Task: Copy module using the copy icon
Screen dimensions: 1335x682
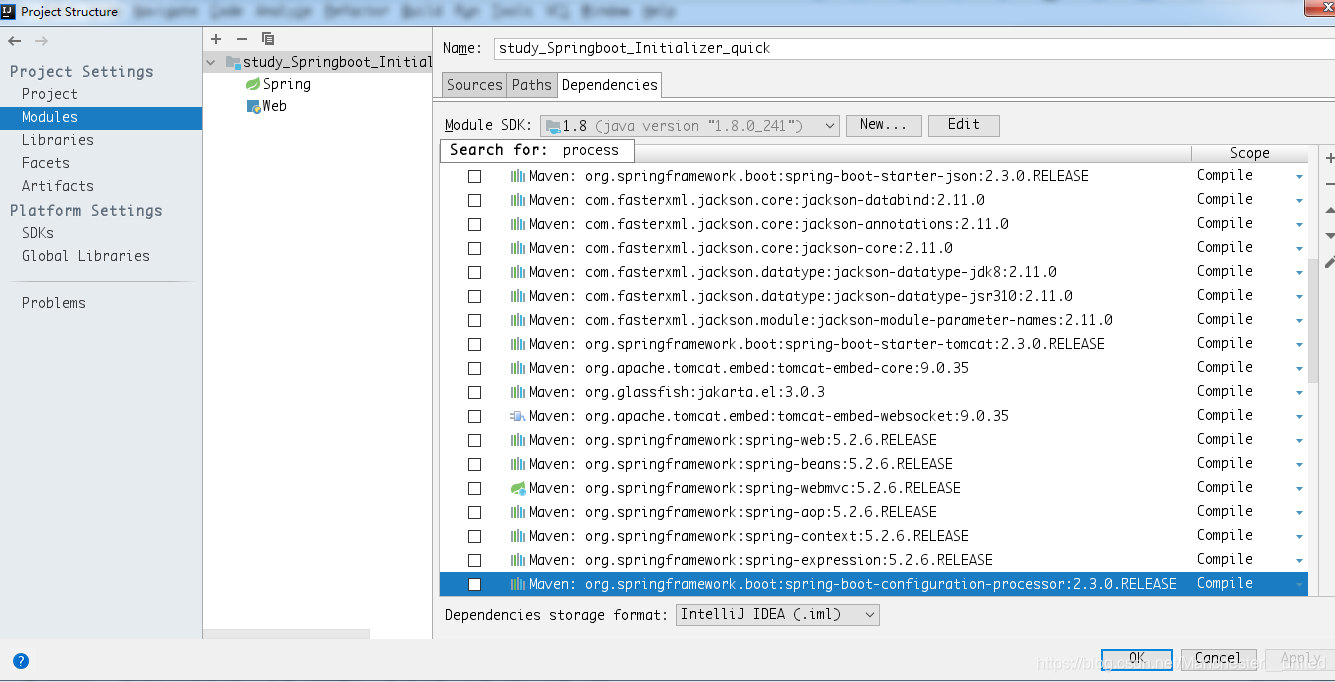Action: click(x=268, y=38)
